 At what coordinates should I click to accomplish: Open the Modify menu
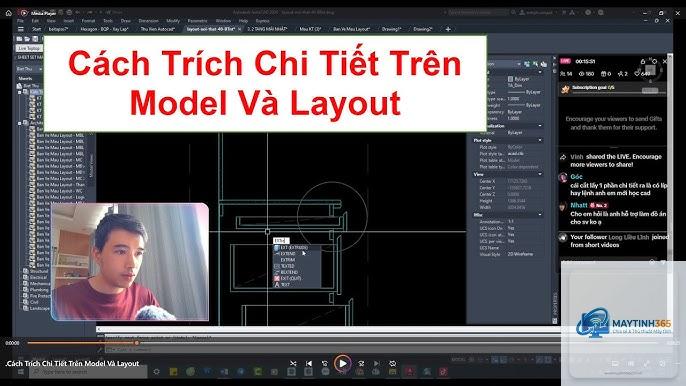173,21
